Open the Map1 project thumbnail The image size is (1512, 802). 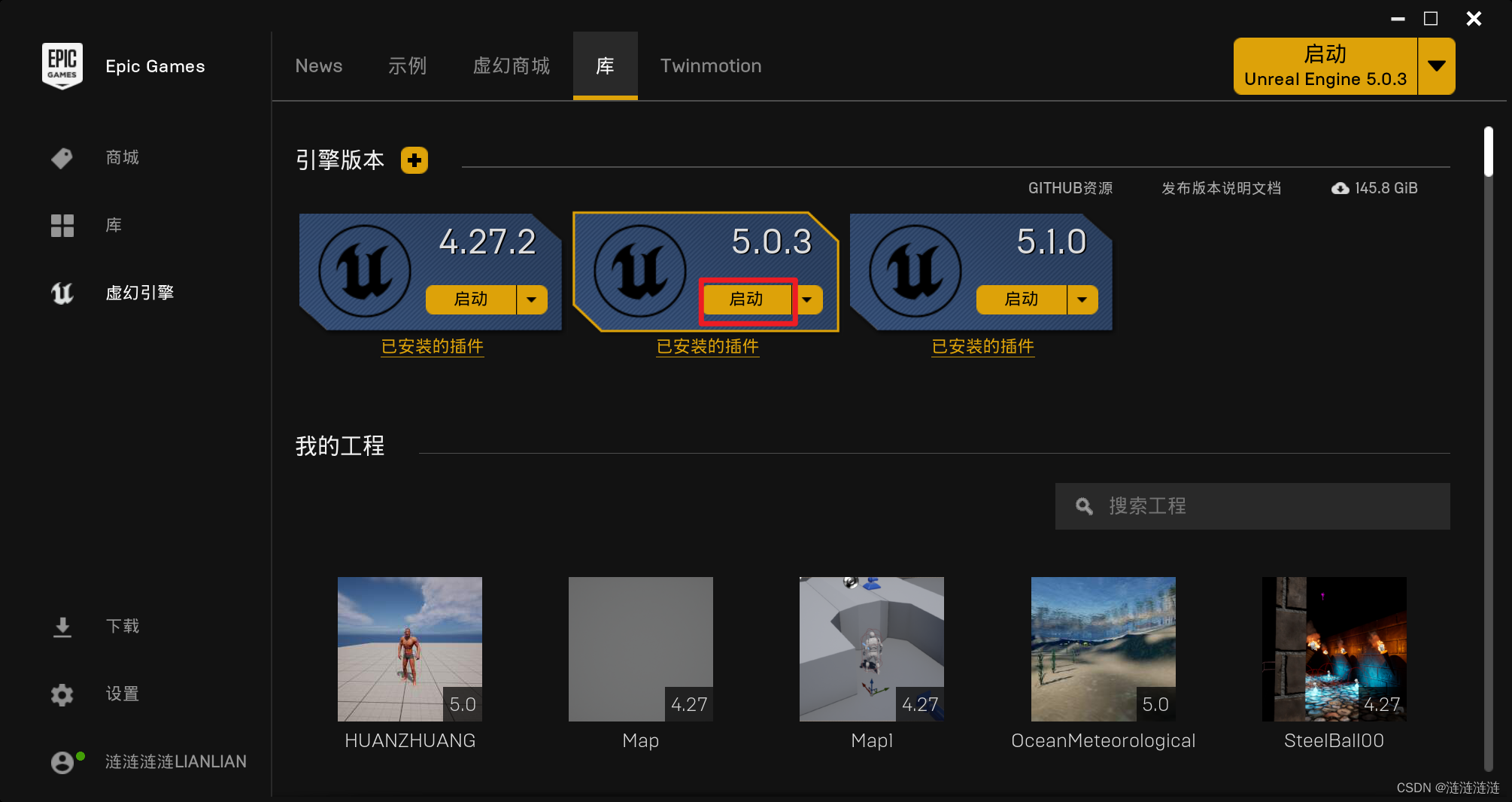pos(872,649)
